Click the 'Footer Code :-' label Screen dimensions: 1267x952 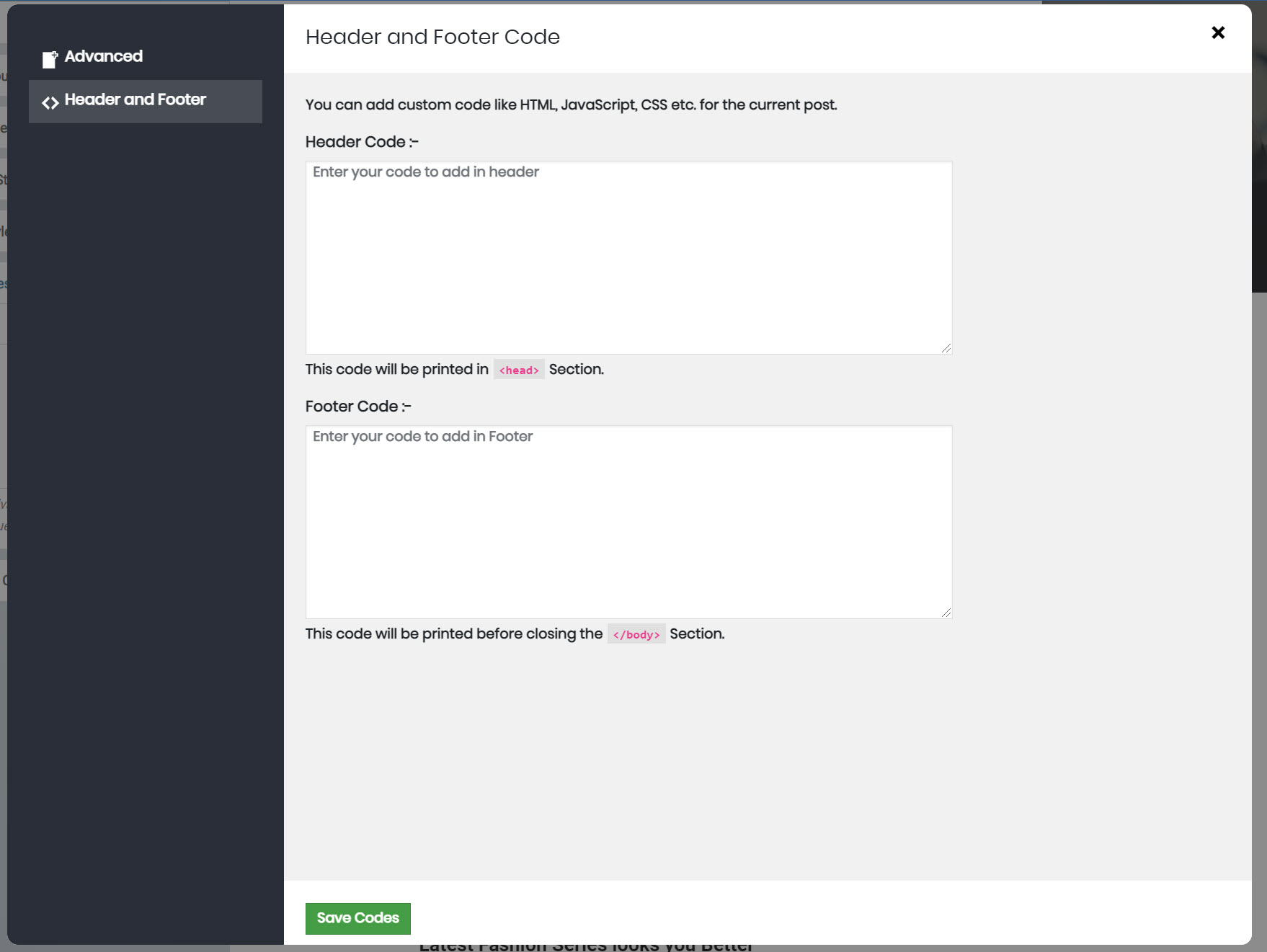coord(358,406)
